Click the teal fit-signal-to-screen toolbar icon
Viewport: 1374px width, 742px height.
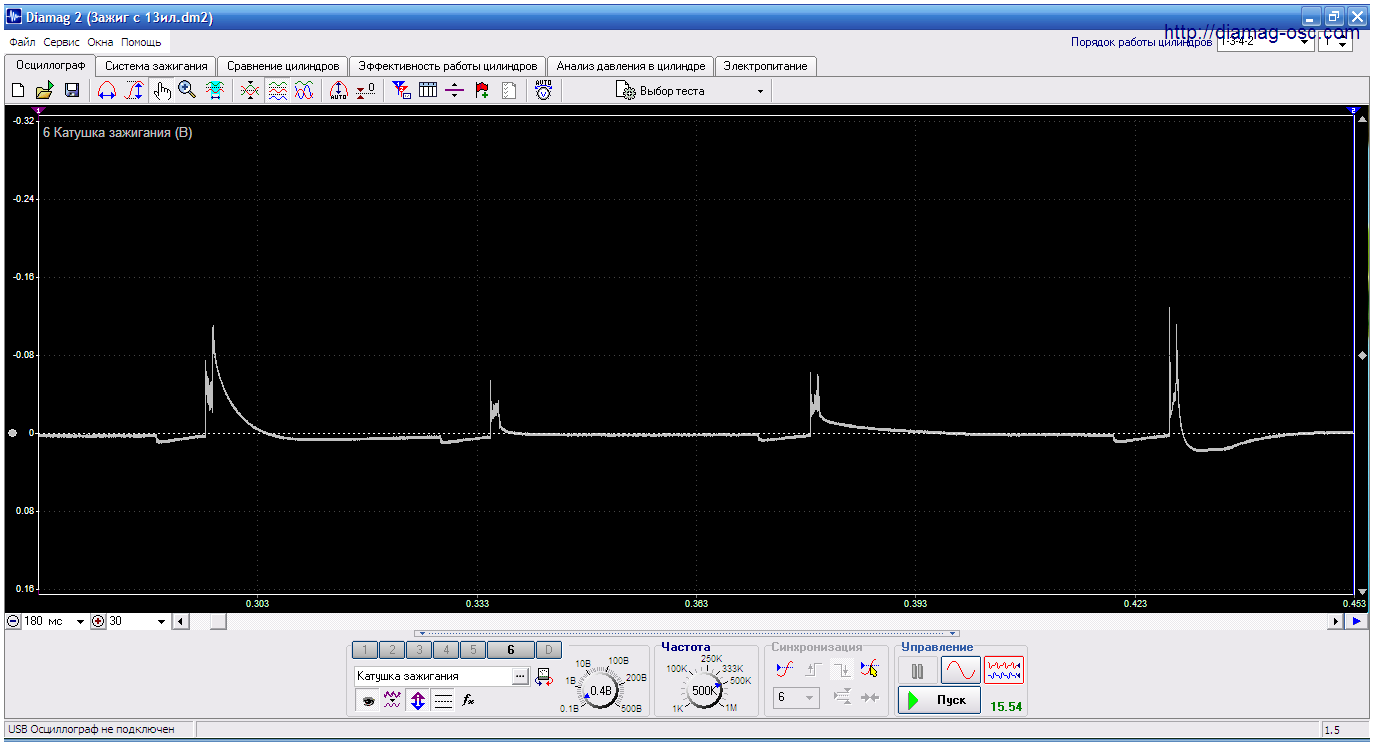coord(214,90)
